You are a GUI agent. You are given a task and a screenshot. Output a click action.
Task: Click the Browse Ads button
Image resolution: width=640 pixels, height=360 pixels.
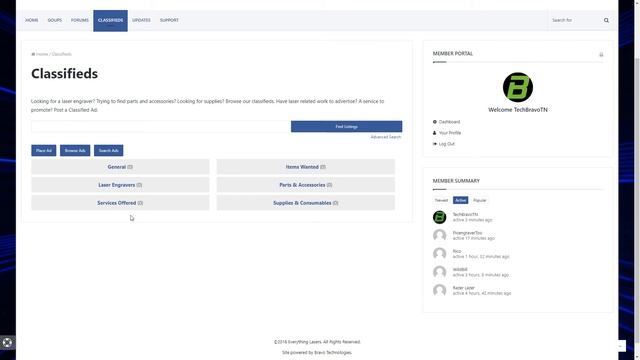(75, 151)
